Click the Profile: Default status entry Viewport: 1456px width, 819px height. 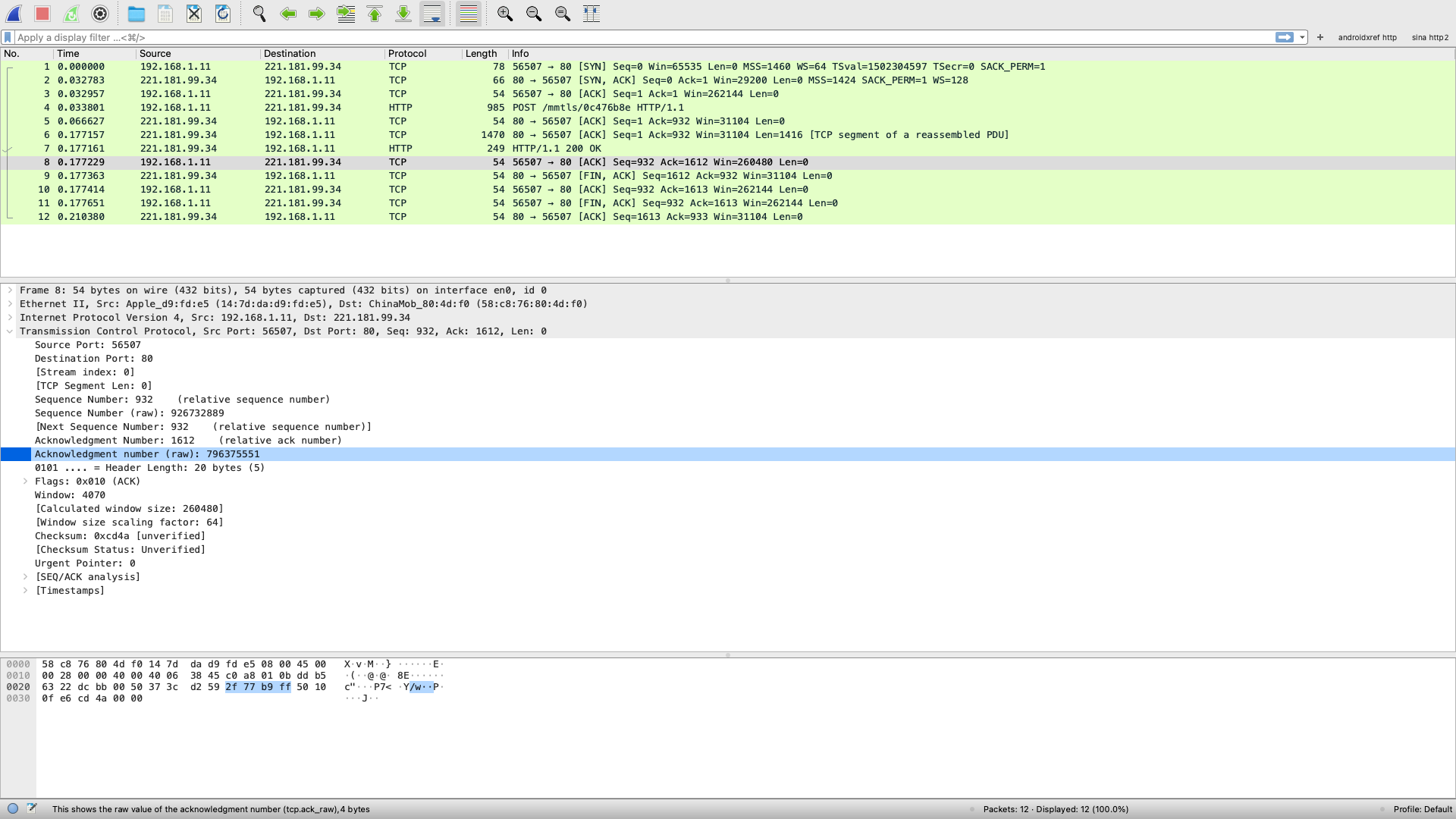[1423, 809]
